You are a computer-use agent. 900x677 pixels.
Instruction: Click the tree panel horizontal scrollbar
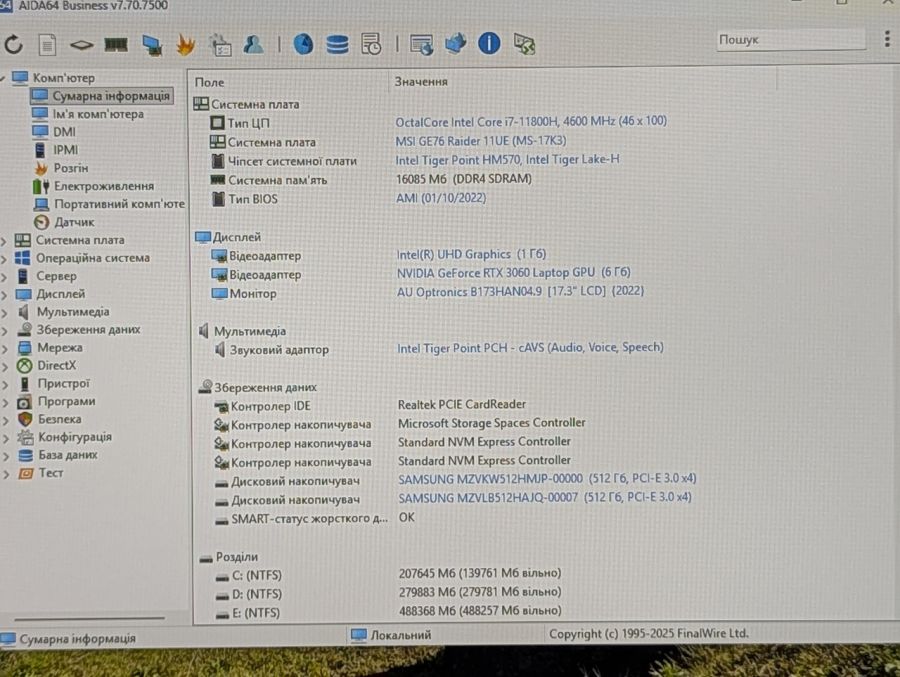click(89, 619)
